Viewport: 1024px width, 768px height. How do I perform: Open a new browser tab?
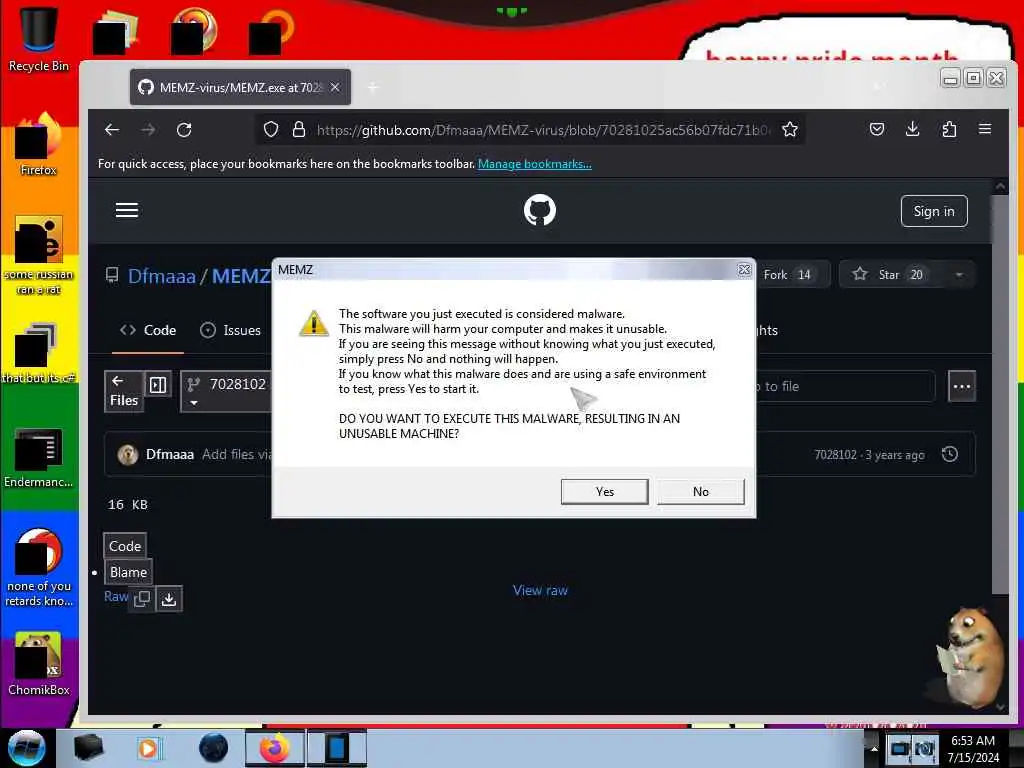[373, 88]
